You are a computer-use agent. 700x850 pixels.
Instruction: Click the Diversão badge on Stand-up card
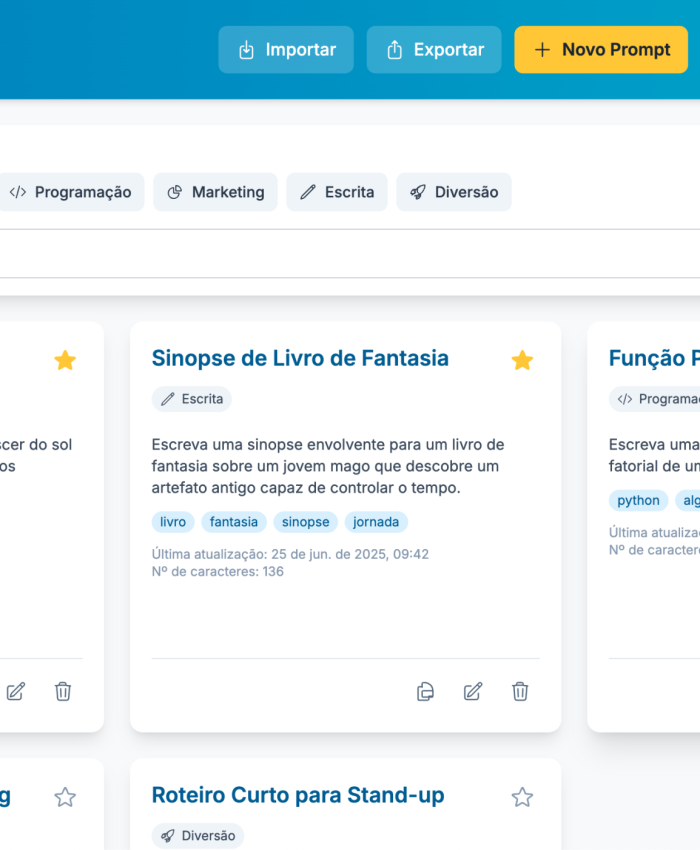pyautogui.click(x=197, y=835)
